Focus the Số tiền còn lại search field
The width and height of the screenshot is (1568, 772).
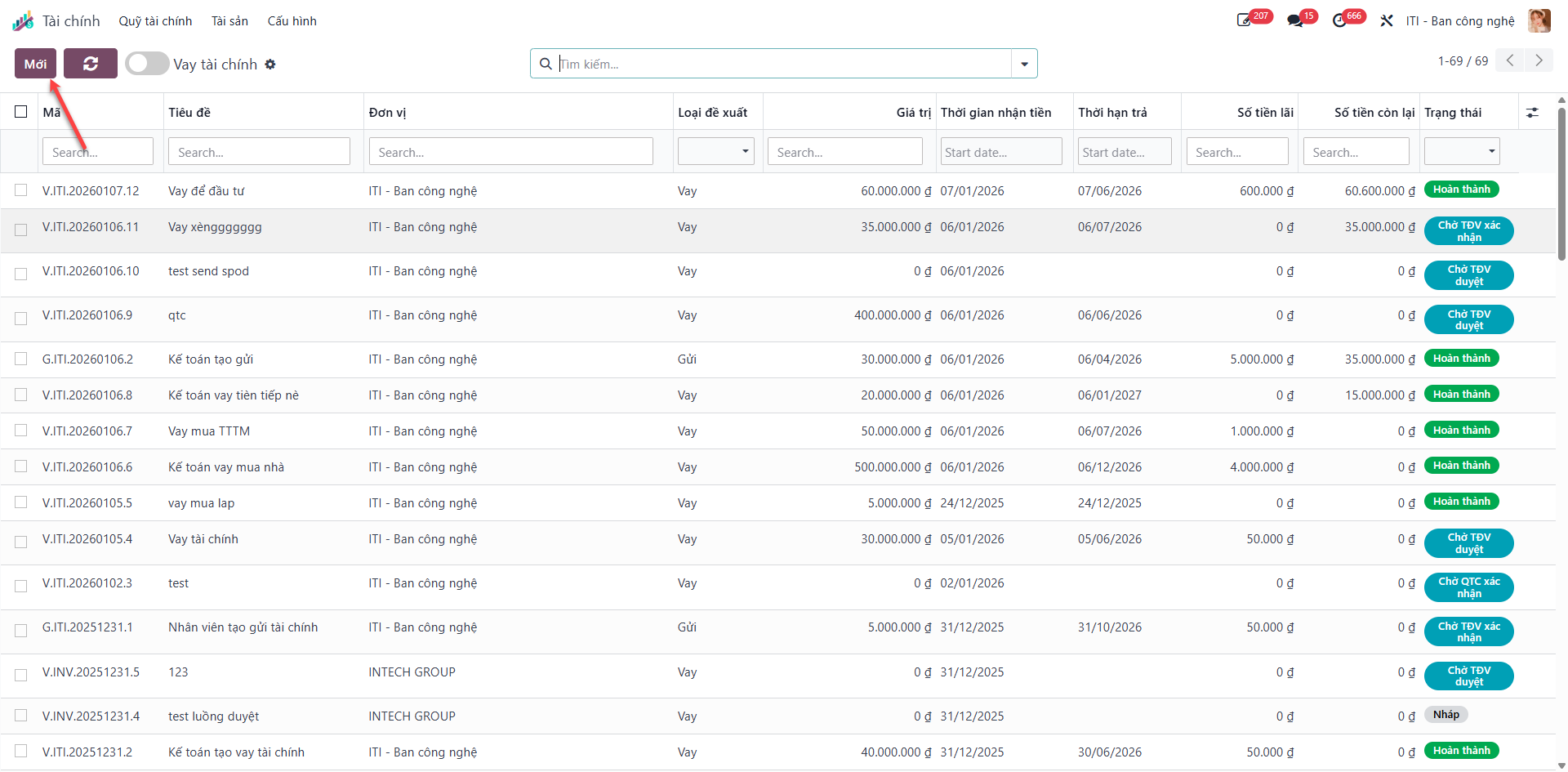1356,151
